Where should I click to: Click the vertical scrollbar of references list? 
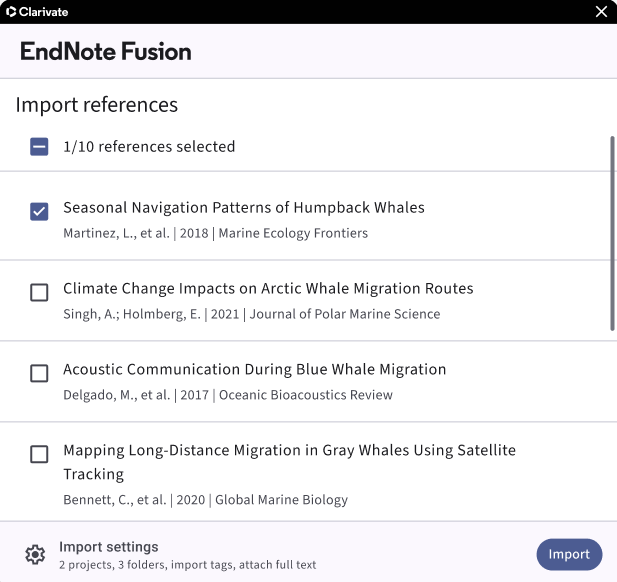pyautogui.click(x=612, y=233)
